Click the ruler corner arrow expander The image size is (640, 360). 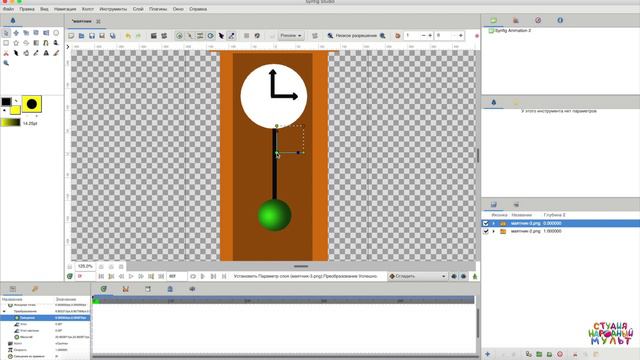pyautogui.click(x=68, y=47)
